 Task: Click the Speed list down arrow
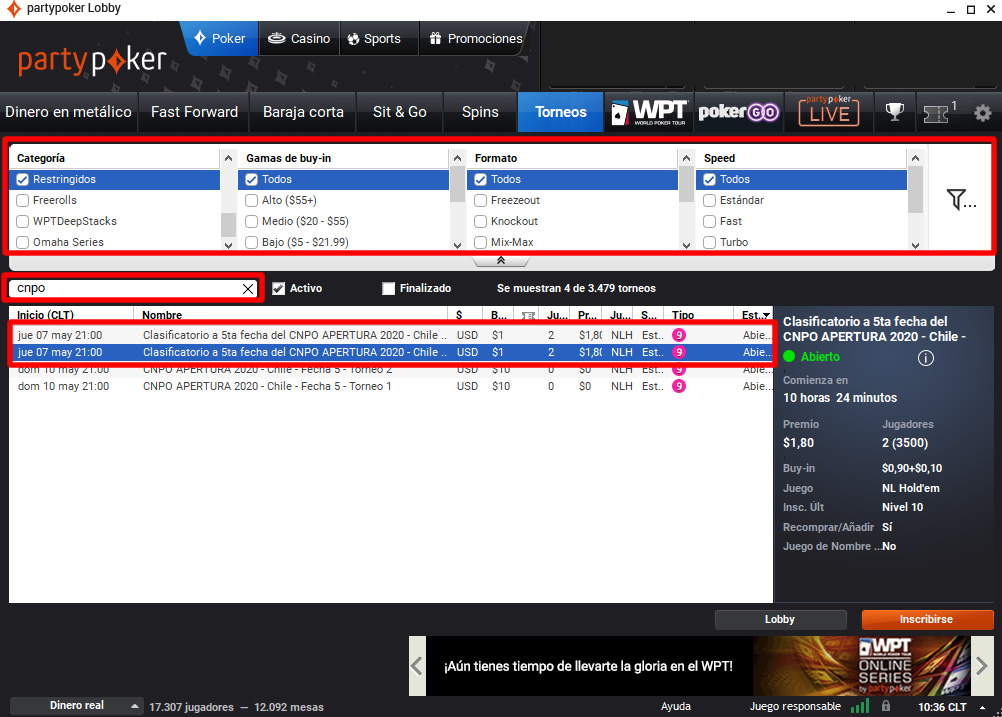tap(915, 245)
